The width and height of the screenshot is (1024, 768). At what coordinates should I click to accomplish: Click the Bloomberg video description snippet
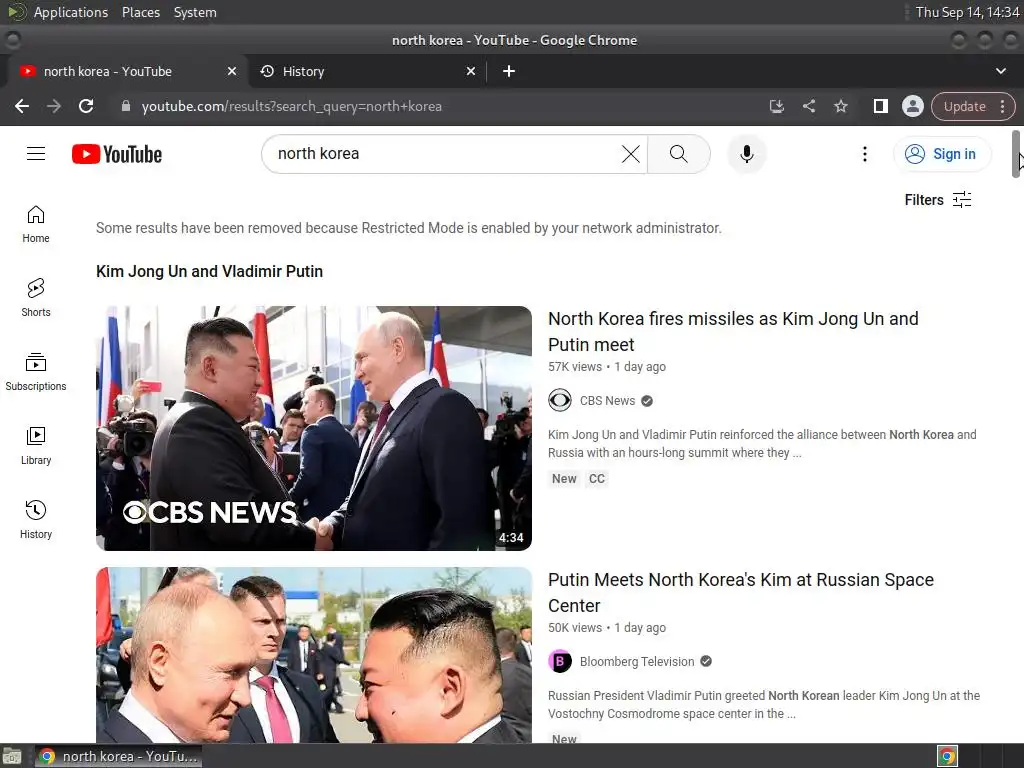click(x=763, y=705)
